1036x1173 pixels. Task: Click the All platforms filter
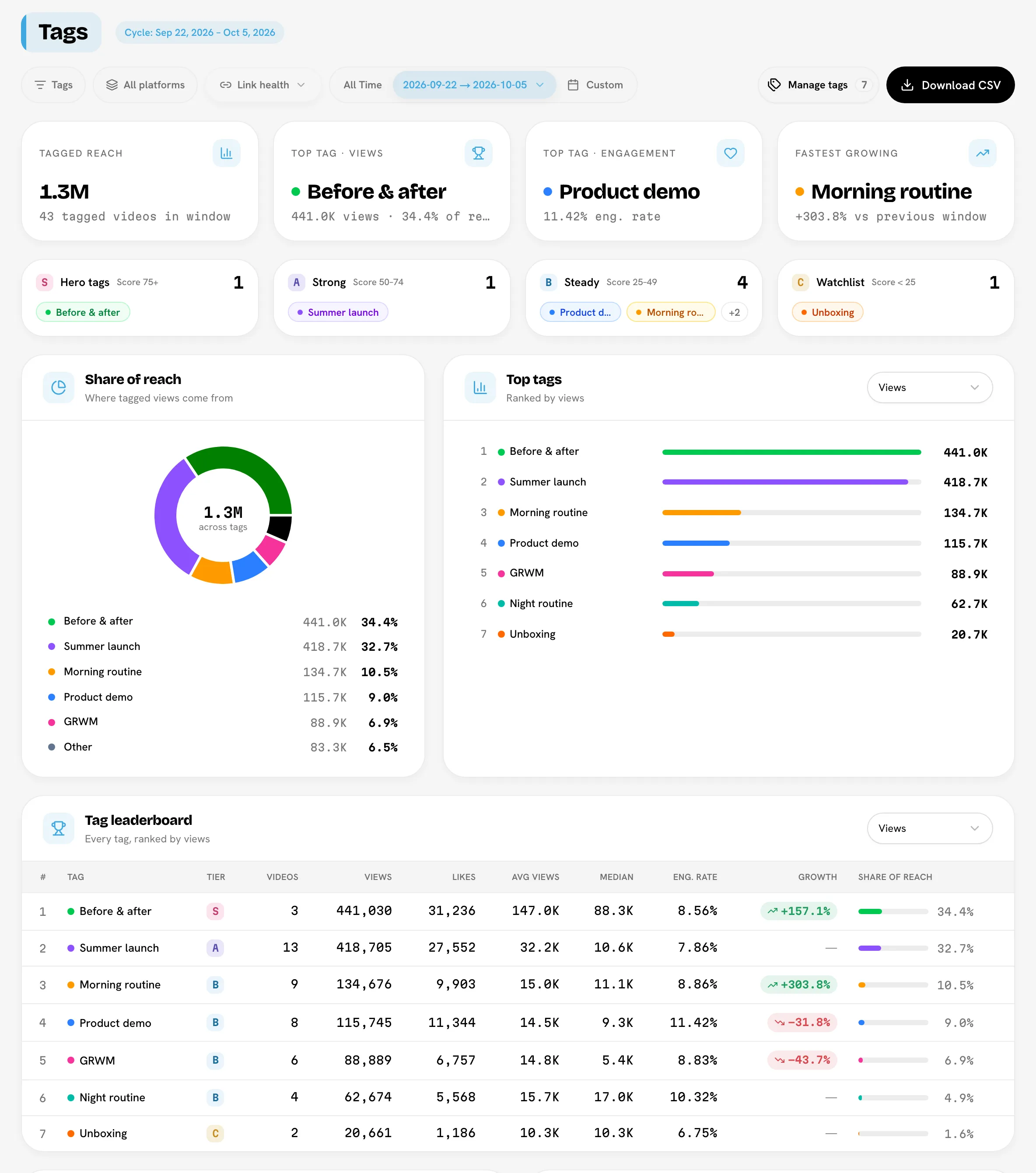(145, 85)
